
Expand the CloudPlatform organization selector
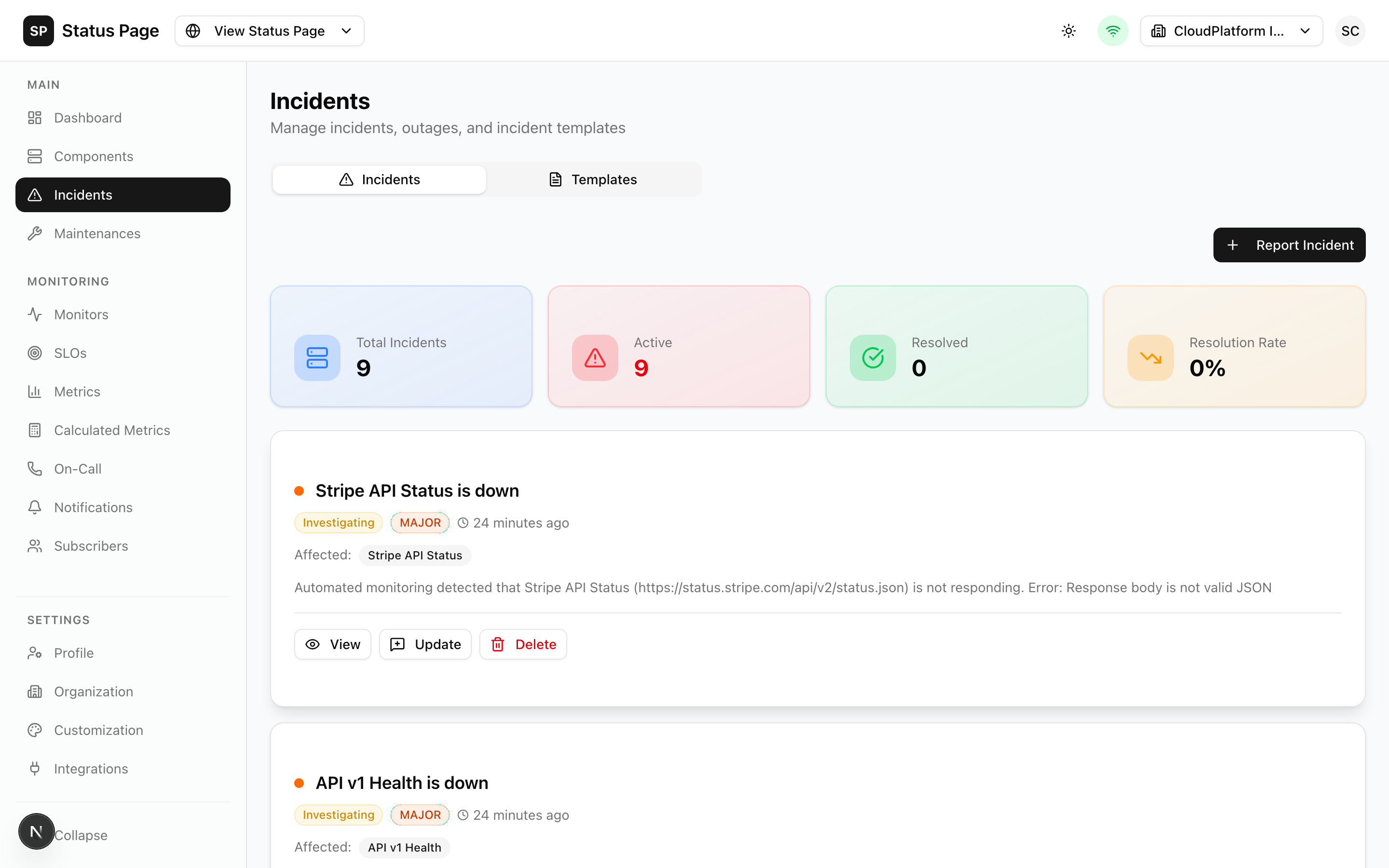click(x=1232, y=30)
